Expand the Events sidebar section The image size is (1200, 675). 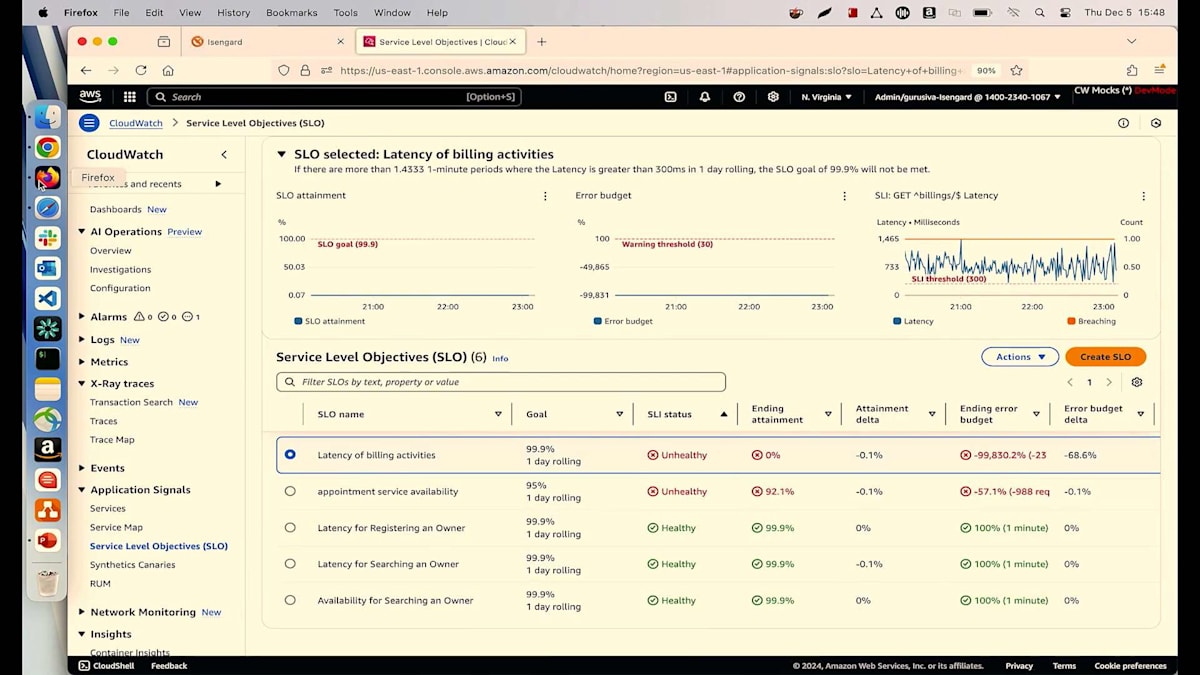click(82, 468)
